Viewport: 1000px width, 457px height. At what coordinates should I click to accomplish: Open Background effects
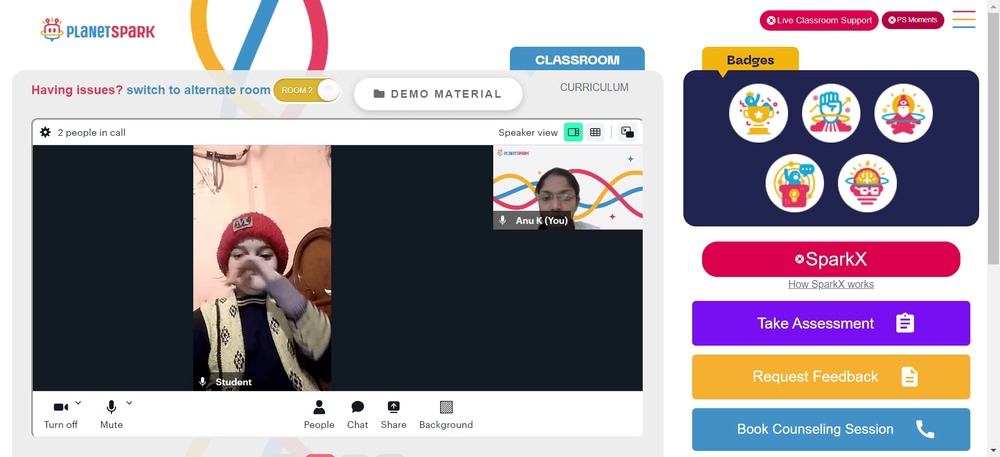click(x=446, y=414)
